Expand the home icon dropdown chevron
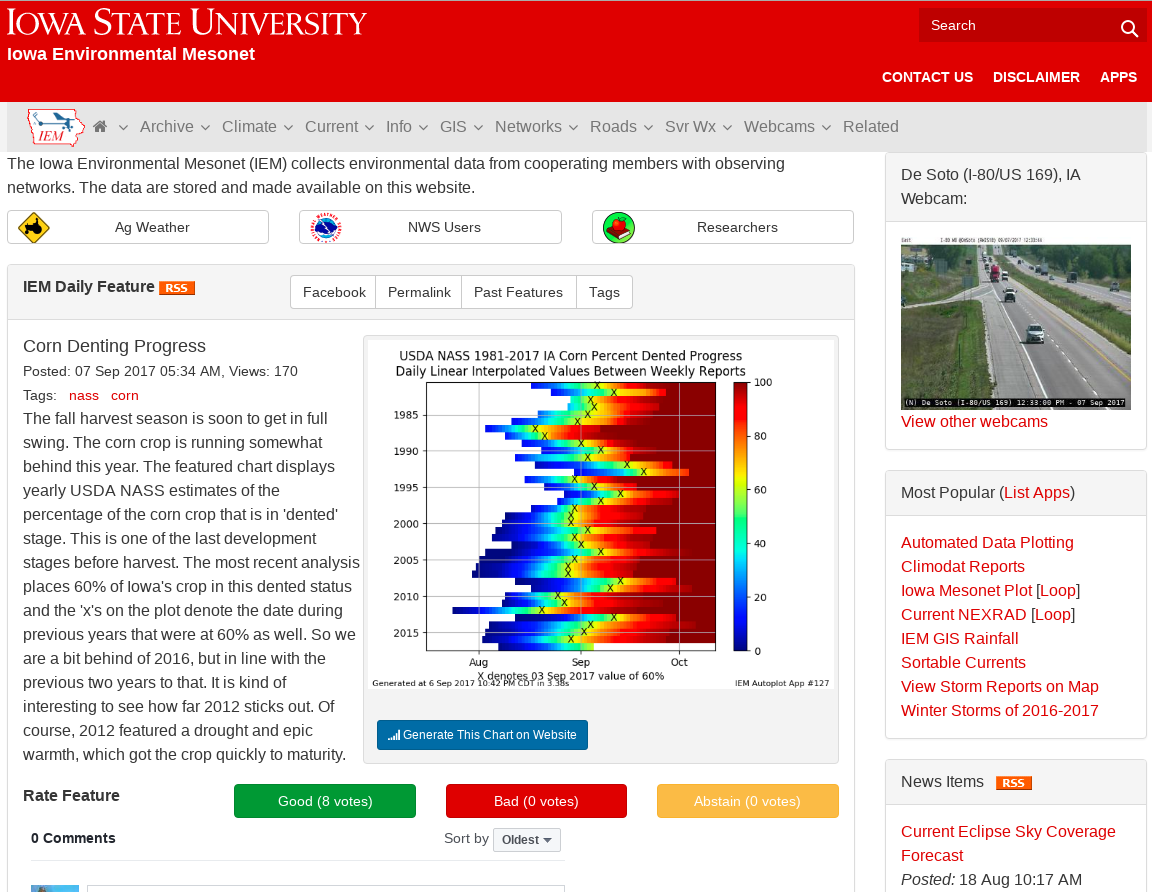Viewport: 1152px width, 892px height. click(x=123, y=127)
